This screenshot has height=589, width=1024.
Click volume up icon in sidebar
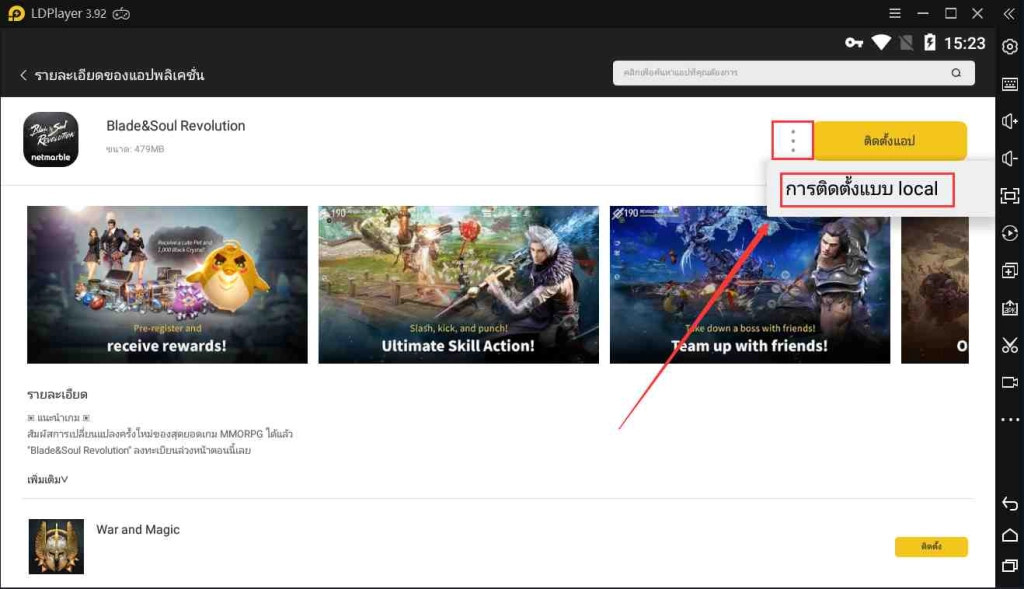1010,121
